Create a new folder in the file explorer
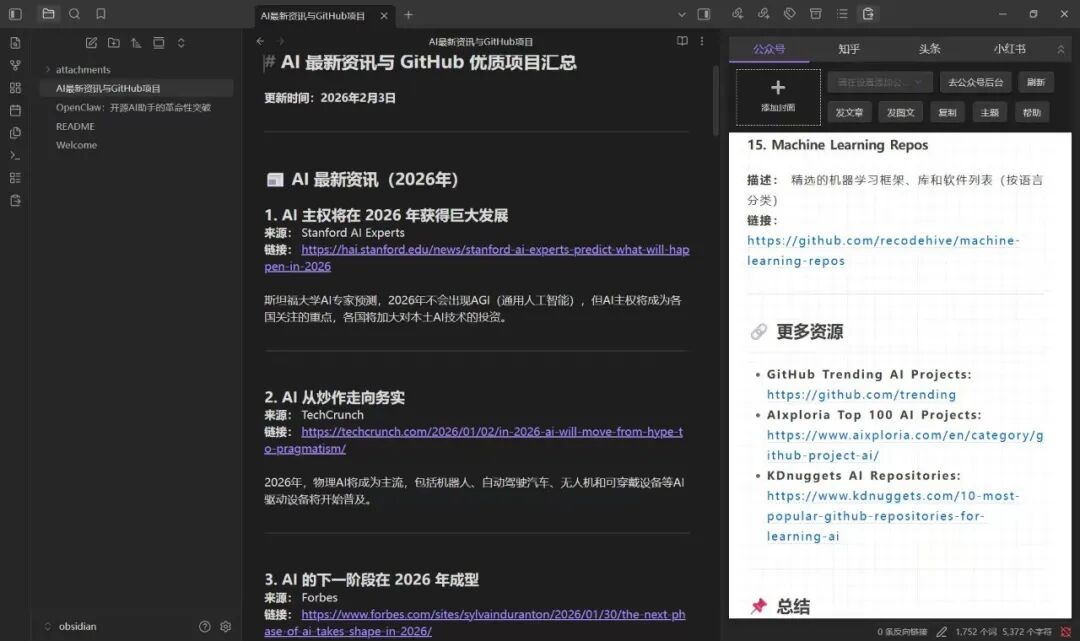This screenshot has width=1080, height=641. click(113, 43)
